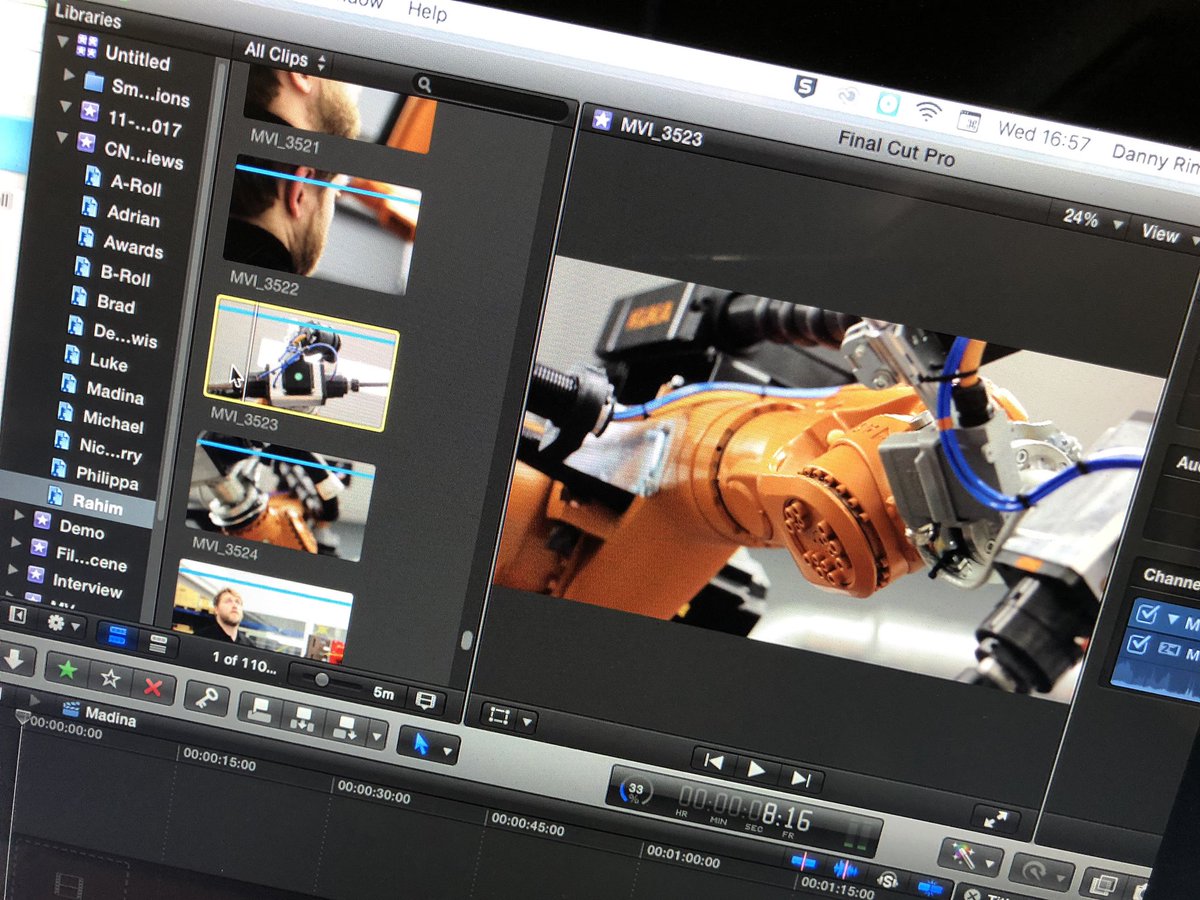Open the Help menu
The width and height of the screenshot is (1200, 900).
click(x=428, y=12)
